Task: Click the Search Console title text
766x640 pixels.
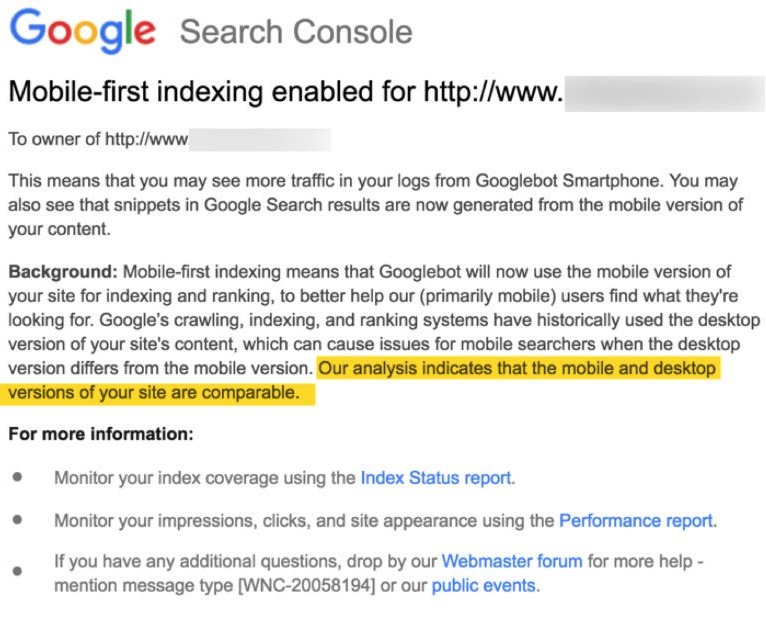Action: [x=296, y=31]
